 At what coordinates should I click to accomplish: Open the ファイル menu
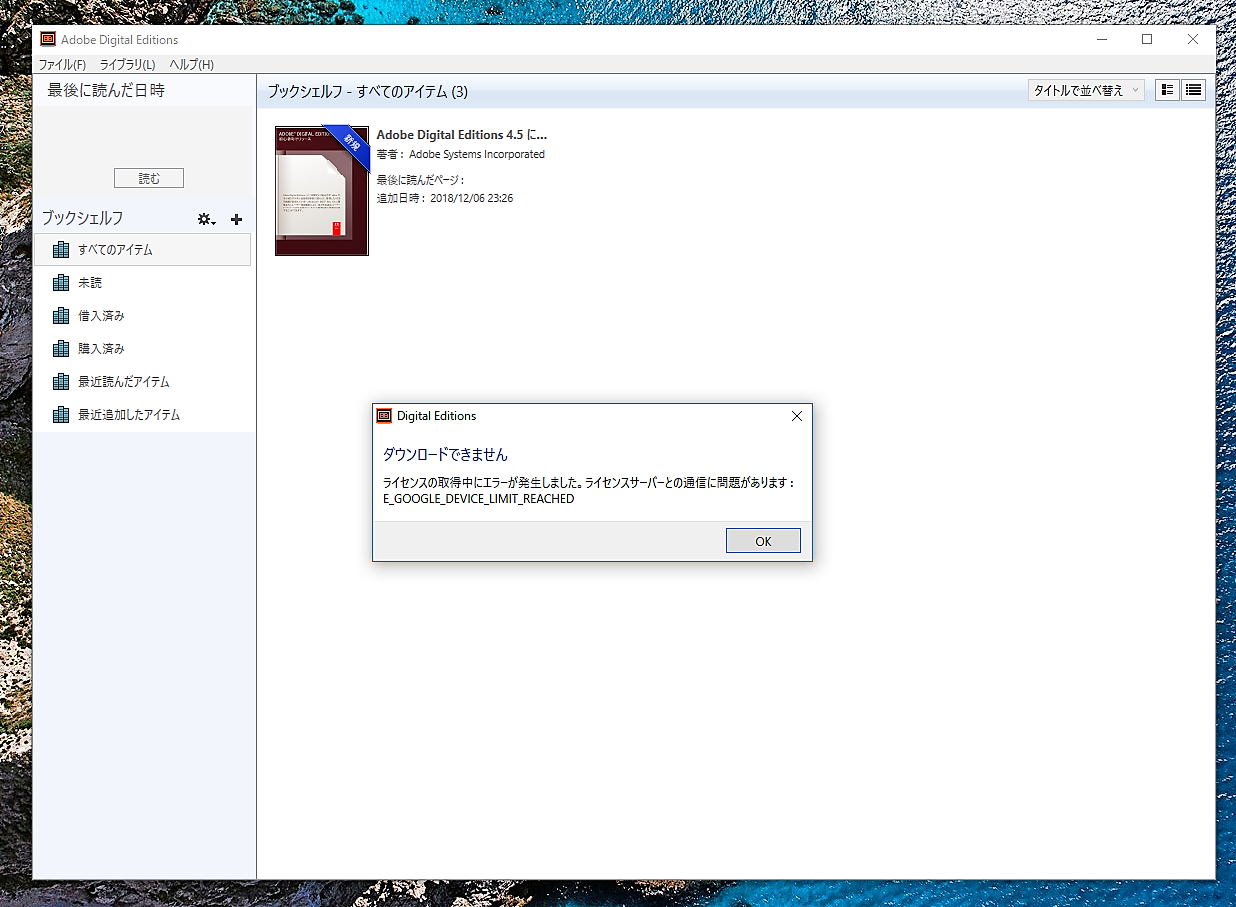coord(61,64)
